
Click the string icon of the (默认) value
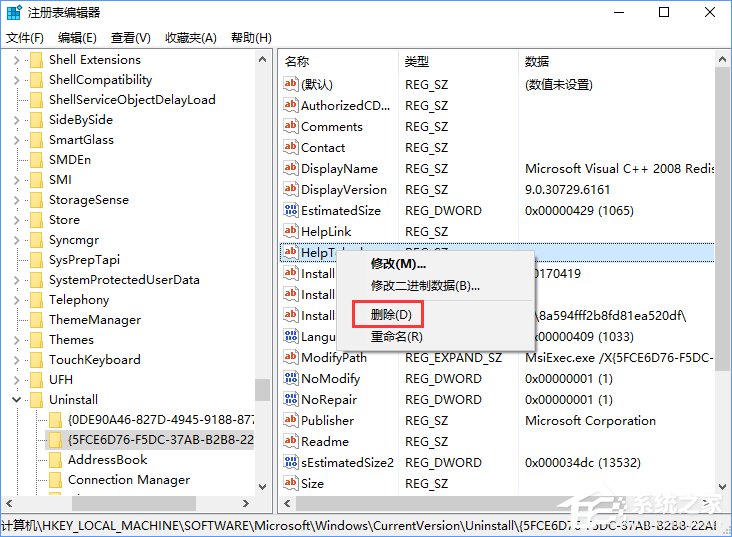click(290, 84)
